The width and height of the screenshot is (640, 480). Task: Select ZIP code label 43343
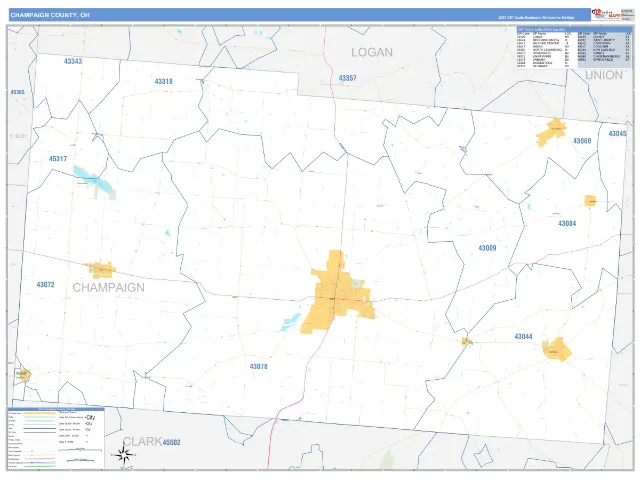tap(73, 61)
